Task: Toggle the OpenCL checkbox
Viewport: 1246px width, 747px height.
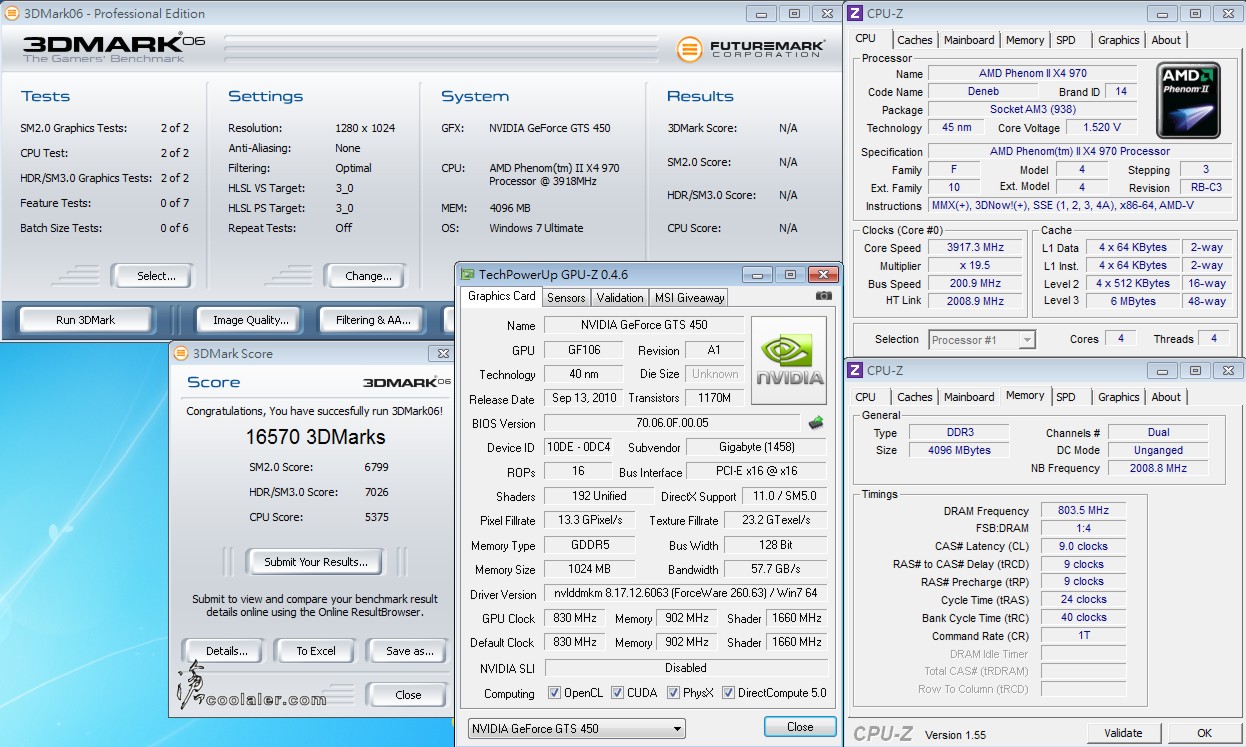Action: point(554,693)
